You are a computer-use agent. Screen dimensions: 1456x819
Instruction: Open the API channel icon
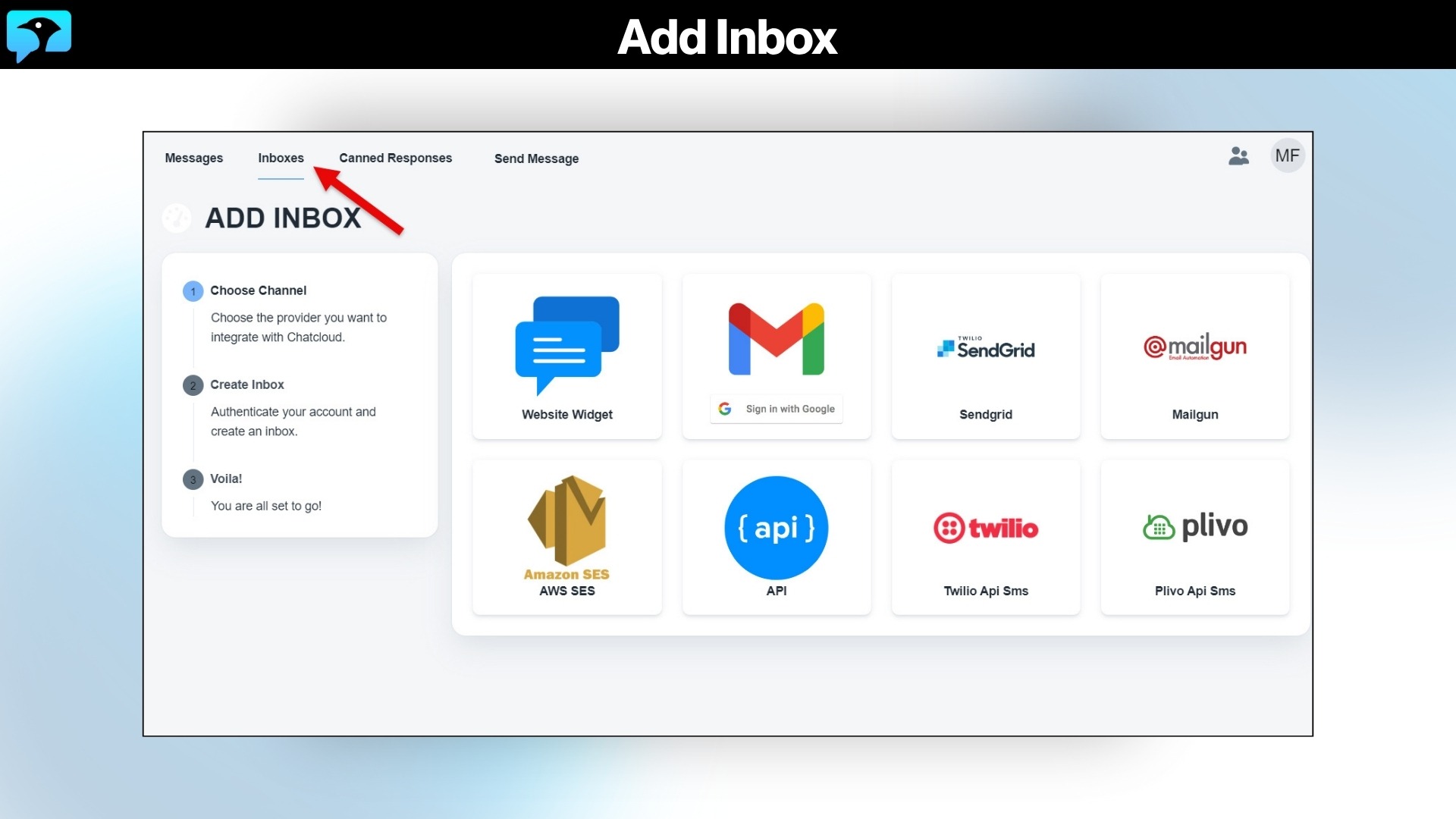pyautogui.click(x=776, y=527)
